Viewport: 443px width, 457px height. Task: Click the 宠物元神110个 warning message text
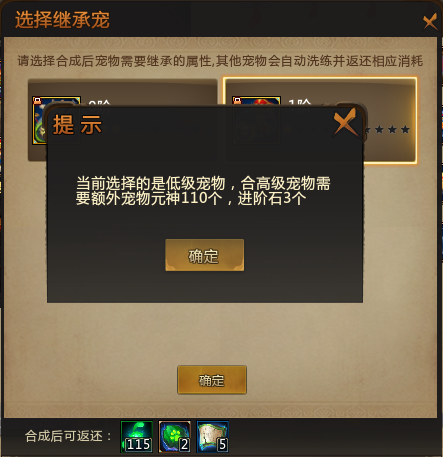pos(203,191)
